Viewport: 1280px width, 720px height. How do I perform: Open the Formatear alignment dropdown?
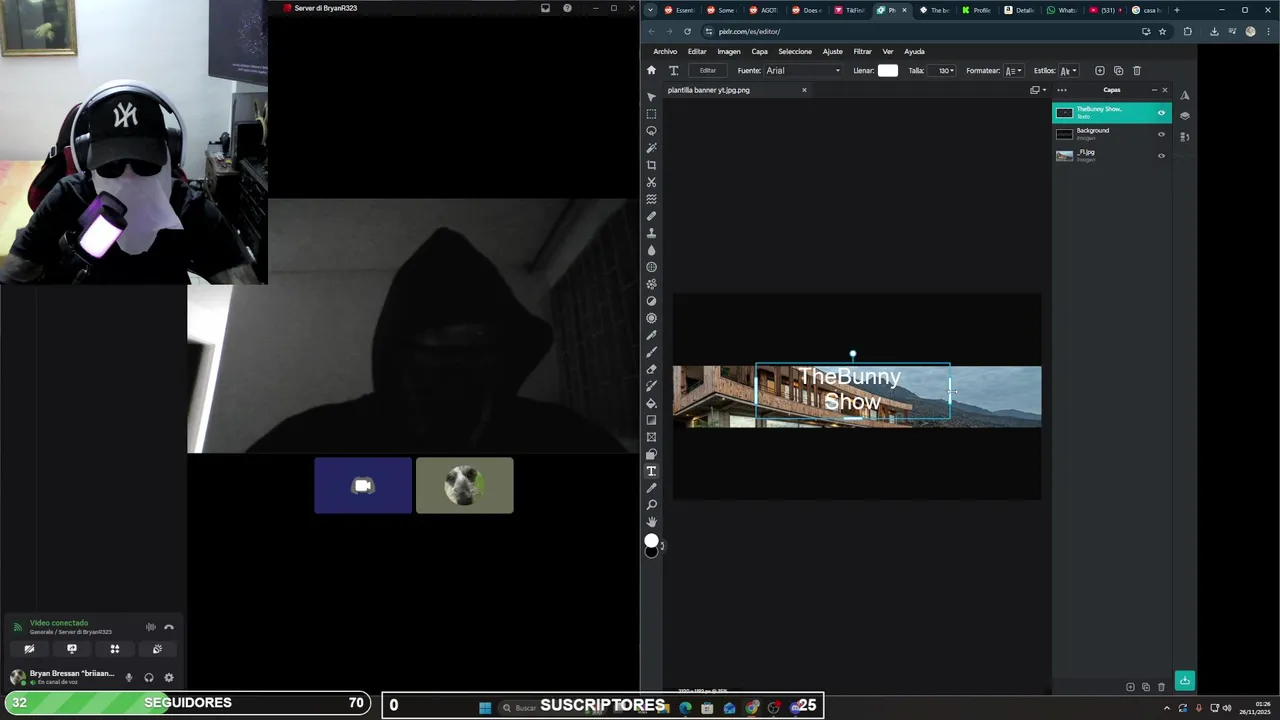point(1013,70)
